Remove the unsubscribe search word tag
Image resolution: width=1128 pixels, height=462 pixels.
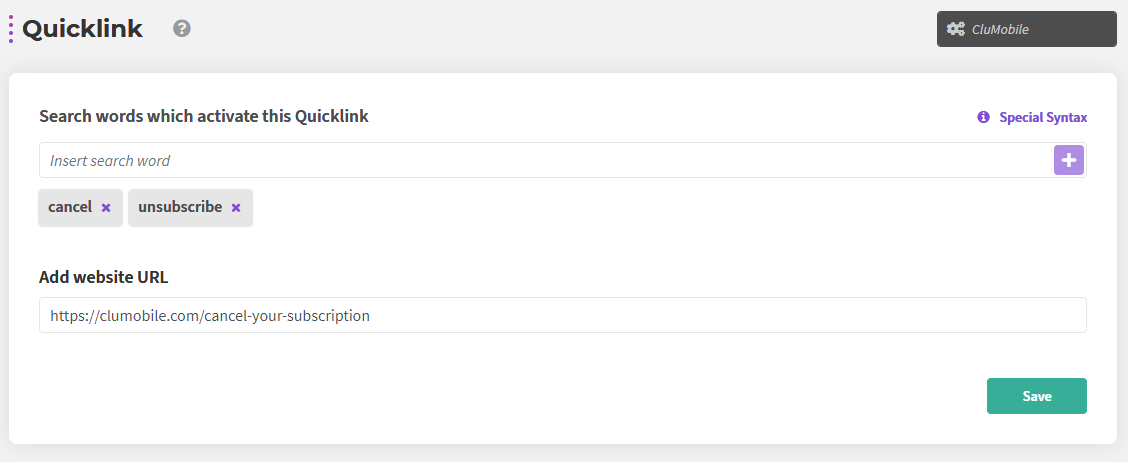236,208
